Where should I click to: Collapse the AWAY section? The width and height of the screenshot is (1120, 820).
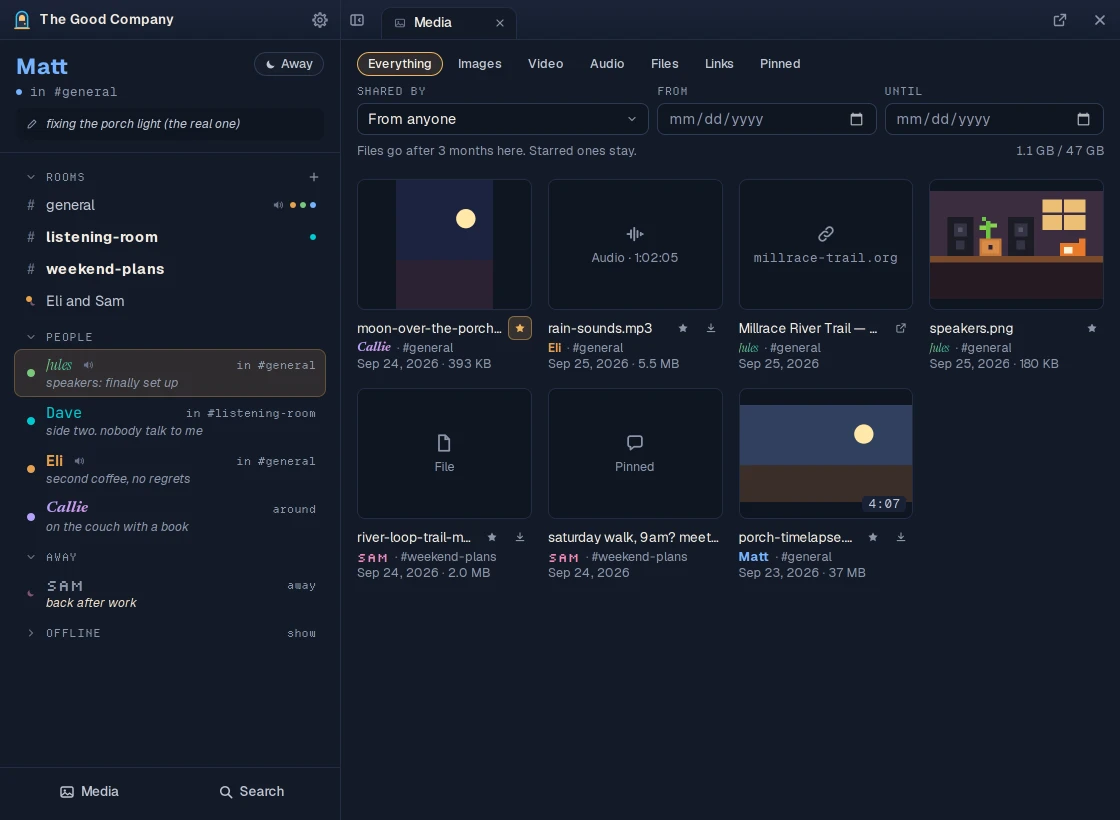31,557
